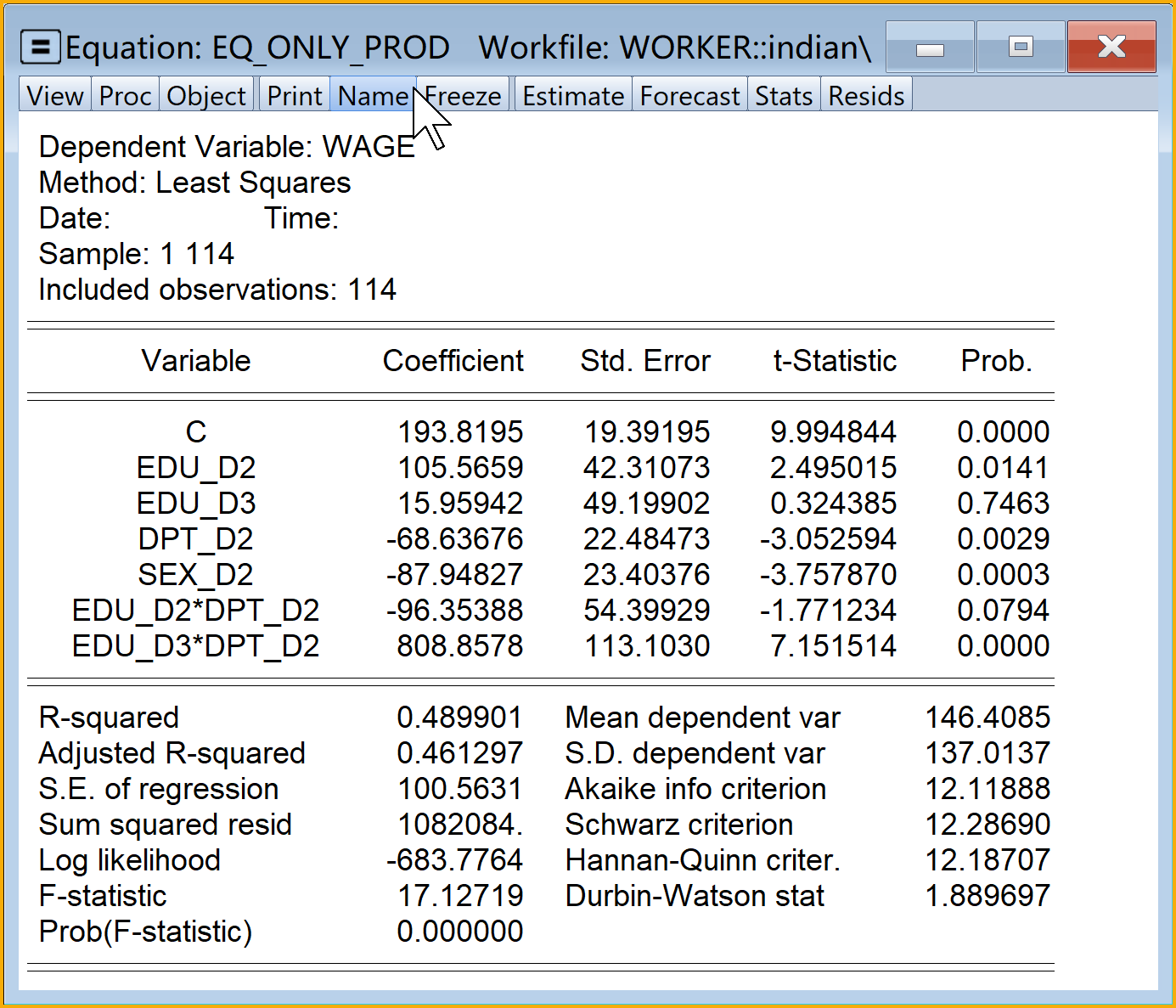
Task: Click the Forecast button
Action: 689,96
